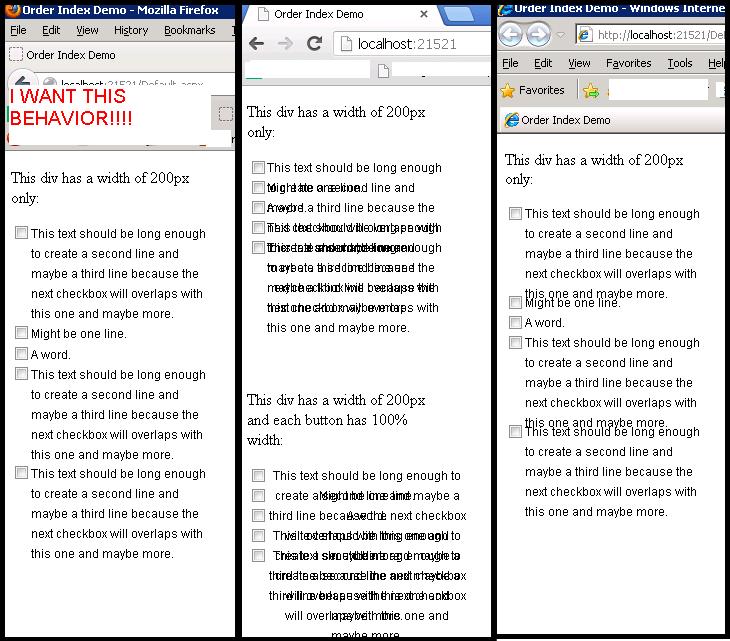Reload the page in Chrome
Image resolution: width=730 pixels, height=641 pixels.
point(314,43)
